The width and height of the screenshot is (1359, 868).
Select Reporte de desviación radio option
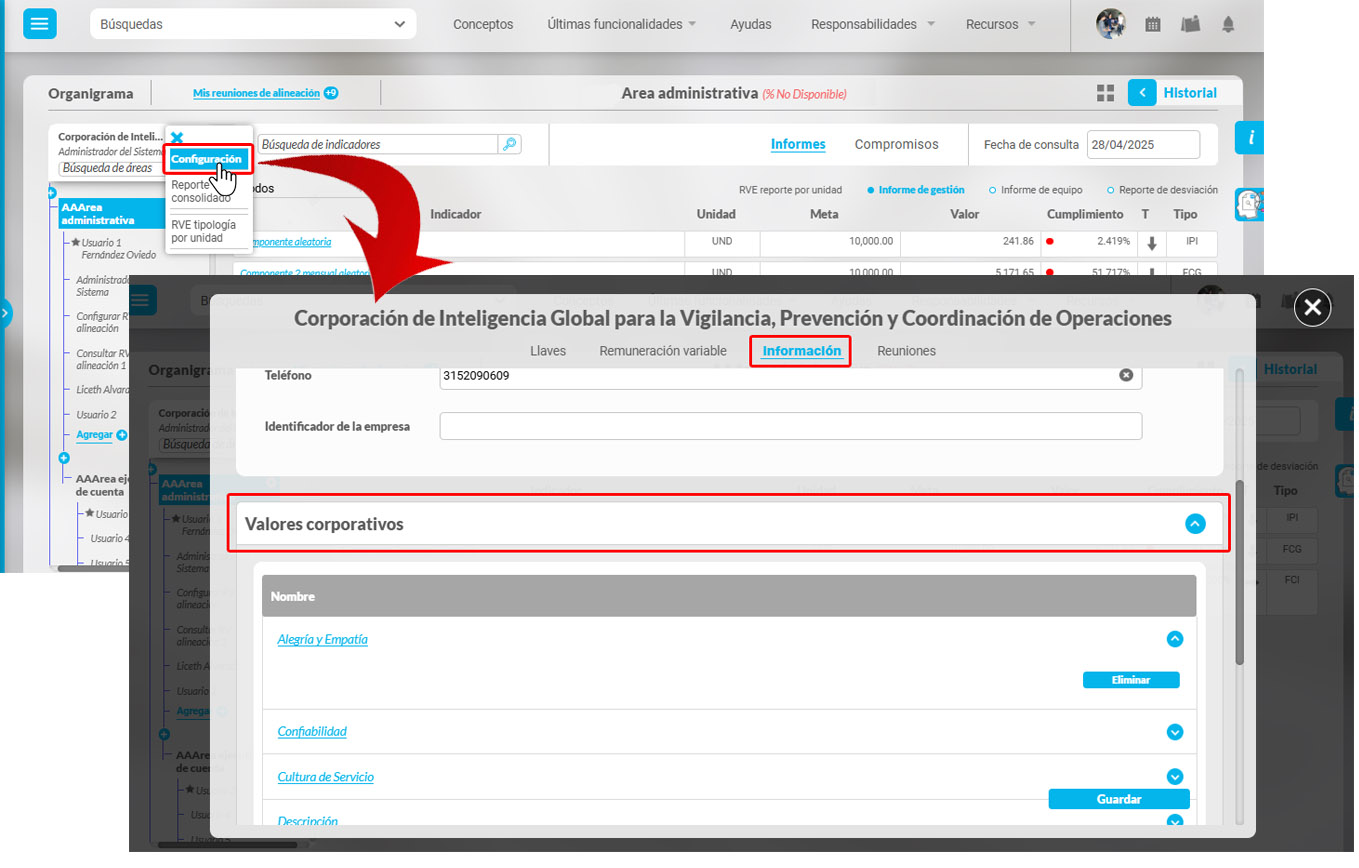point(1110,190)
